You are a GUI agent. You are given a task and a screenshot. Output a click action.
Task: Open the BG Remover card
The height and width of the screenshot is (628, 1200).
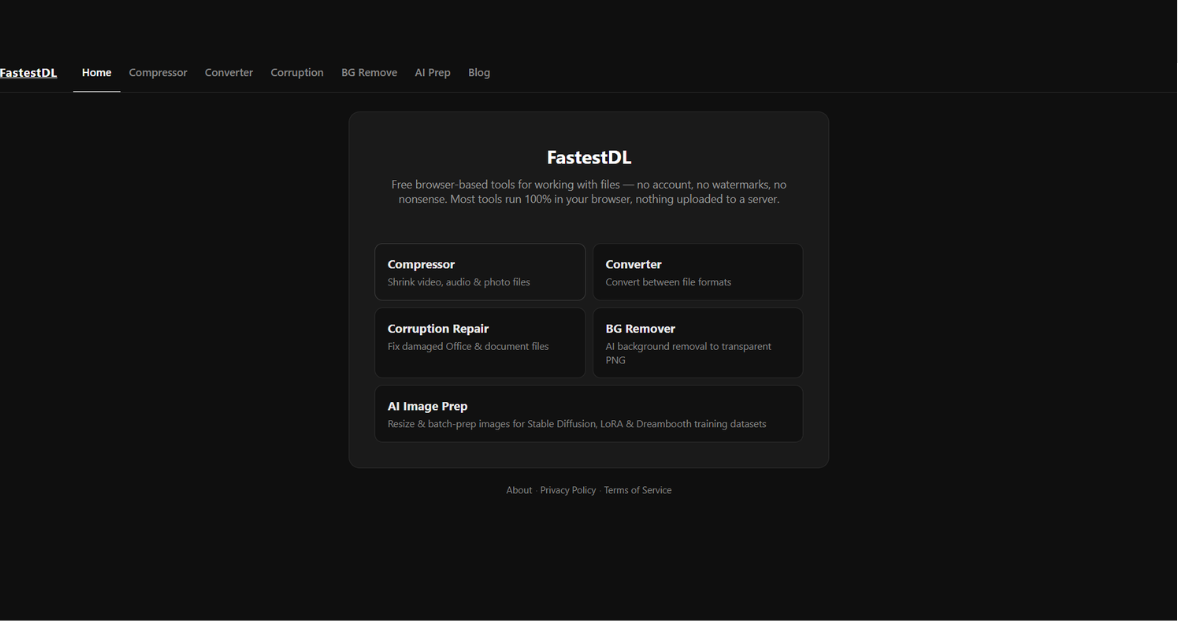698,343
